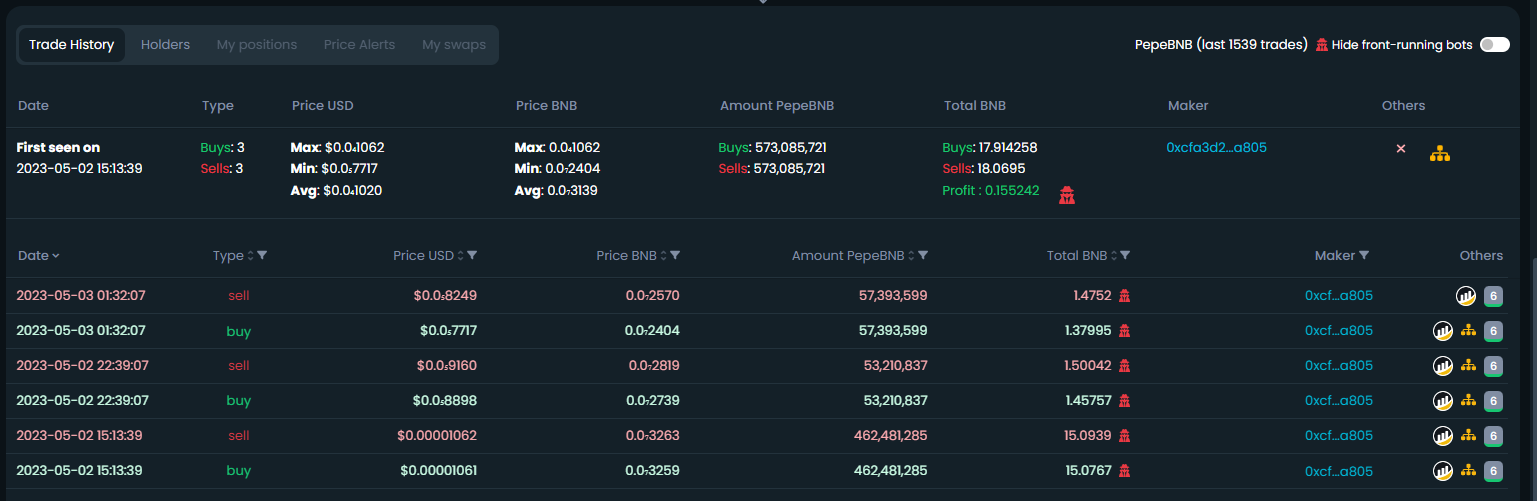Open maker link on the 22:39:07 buy row
This screenshot has height=501, width=1537.
point(1339,400)
